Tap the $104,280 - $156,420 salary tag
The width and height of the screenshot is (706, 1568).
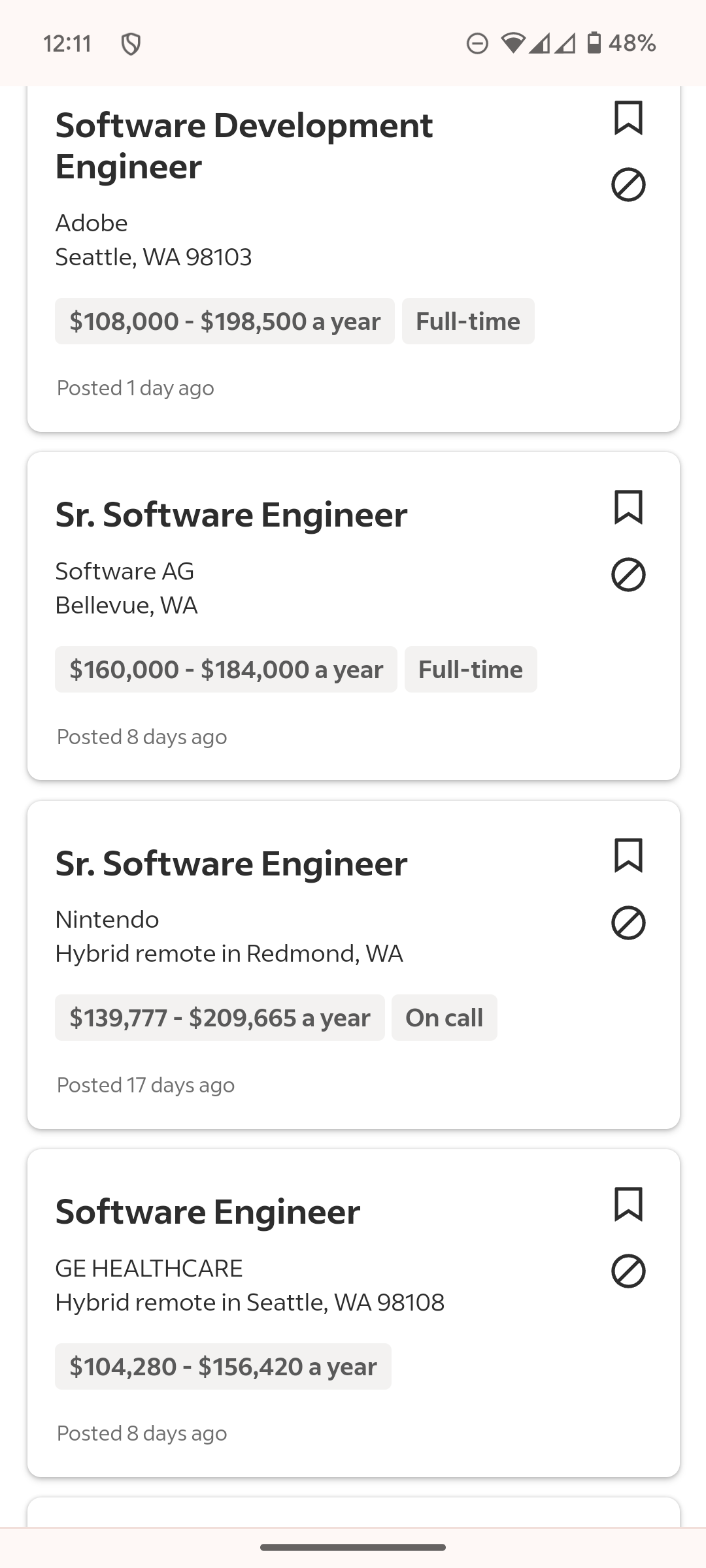pyautogui.click(x=223, y=1366)
